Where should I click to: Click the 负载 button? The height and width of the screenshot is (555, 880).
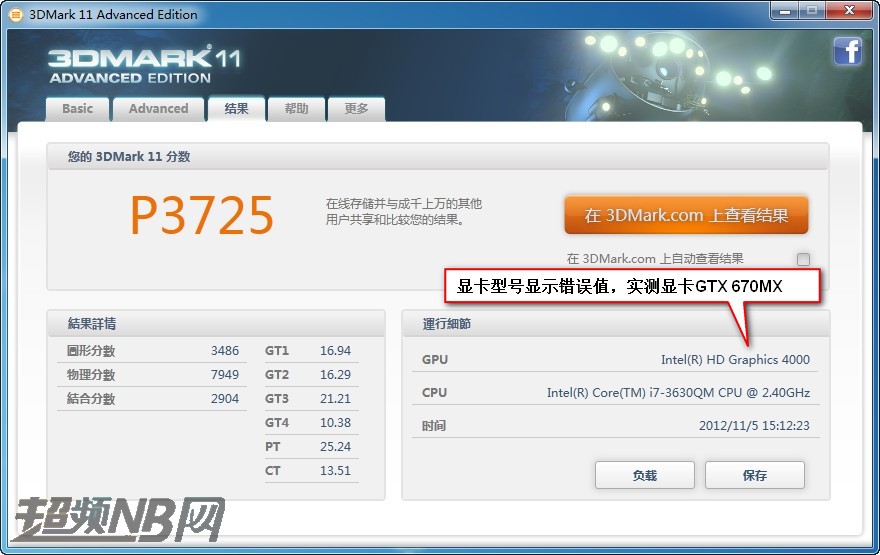tap(645, 475)
